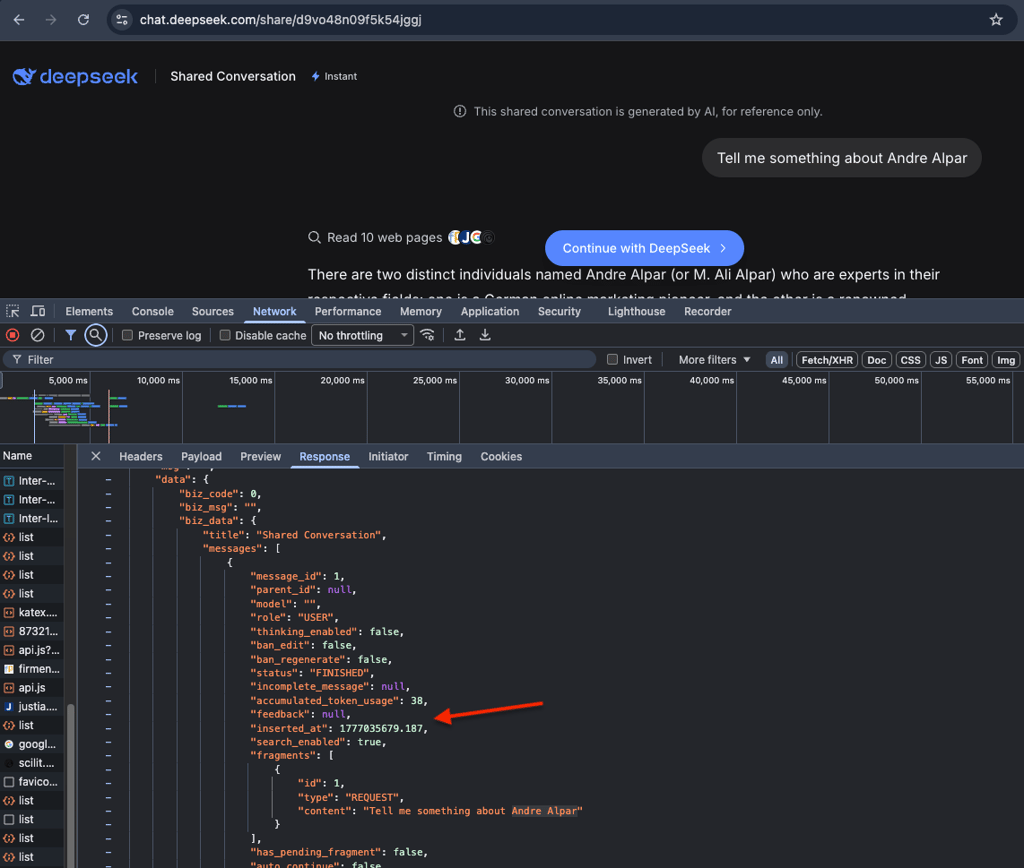Open the Timing tab
The width and height of the screenshot is (1024, 868).
(x=444, y=457)
